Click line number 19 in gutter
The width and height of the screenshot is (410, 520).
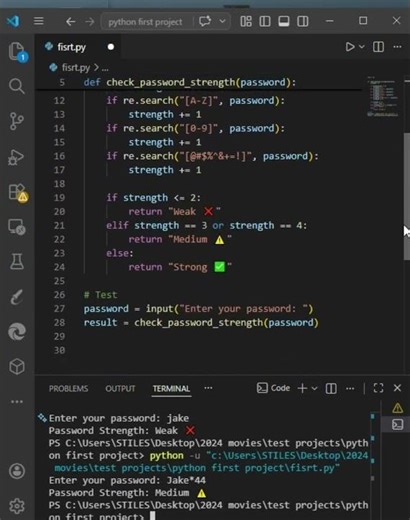coord(59,198)
